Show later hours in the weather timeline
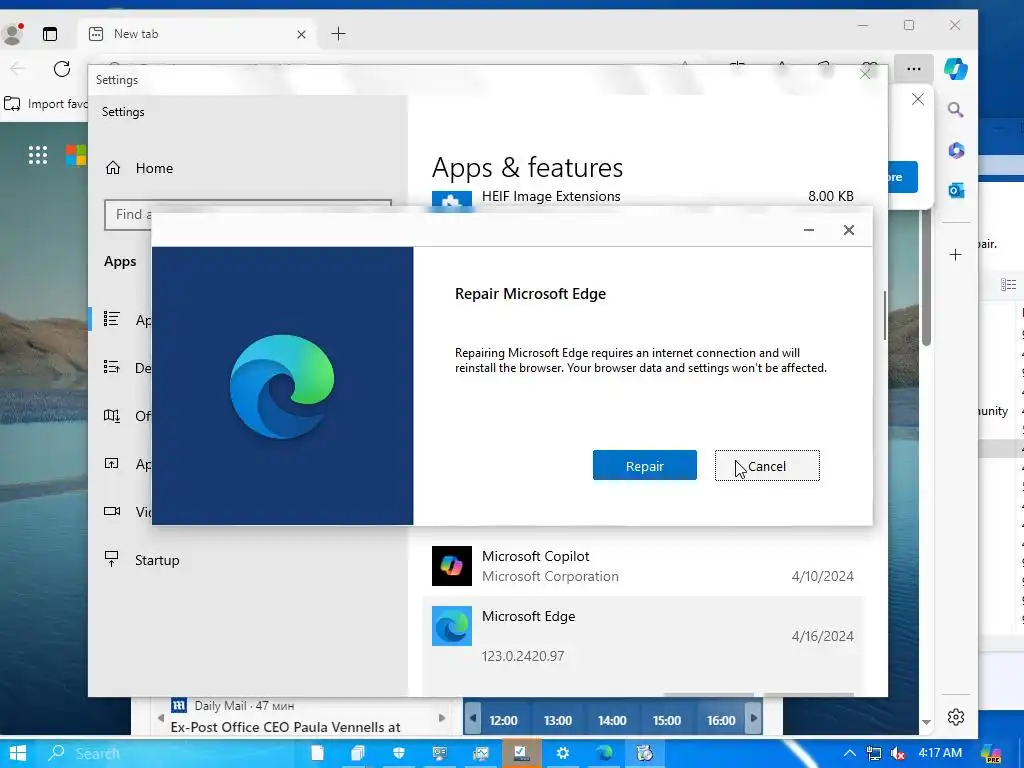The image size is (1024, 768). point(754,718)
